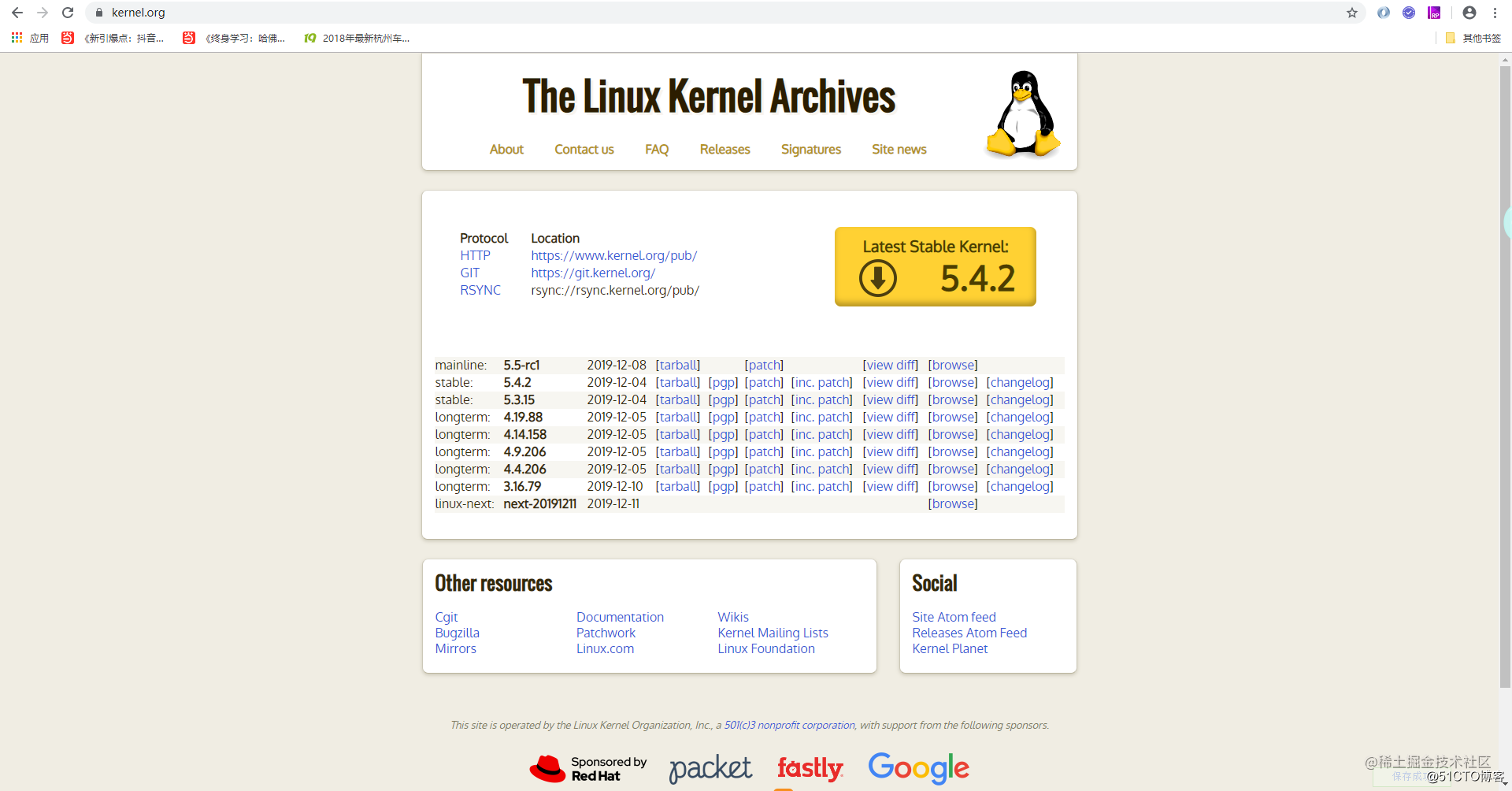Viewport: 1512px width, 791px height.
Task: Open changelog for longterm 4.19.88
Action: tap(1020, 418)
